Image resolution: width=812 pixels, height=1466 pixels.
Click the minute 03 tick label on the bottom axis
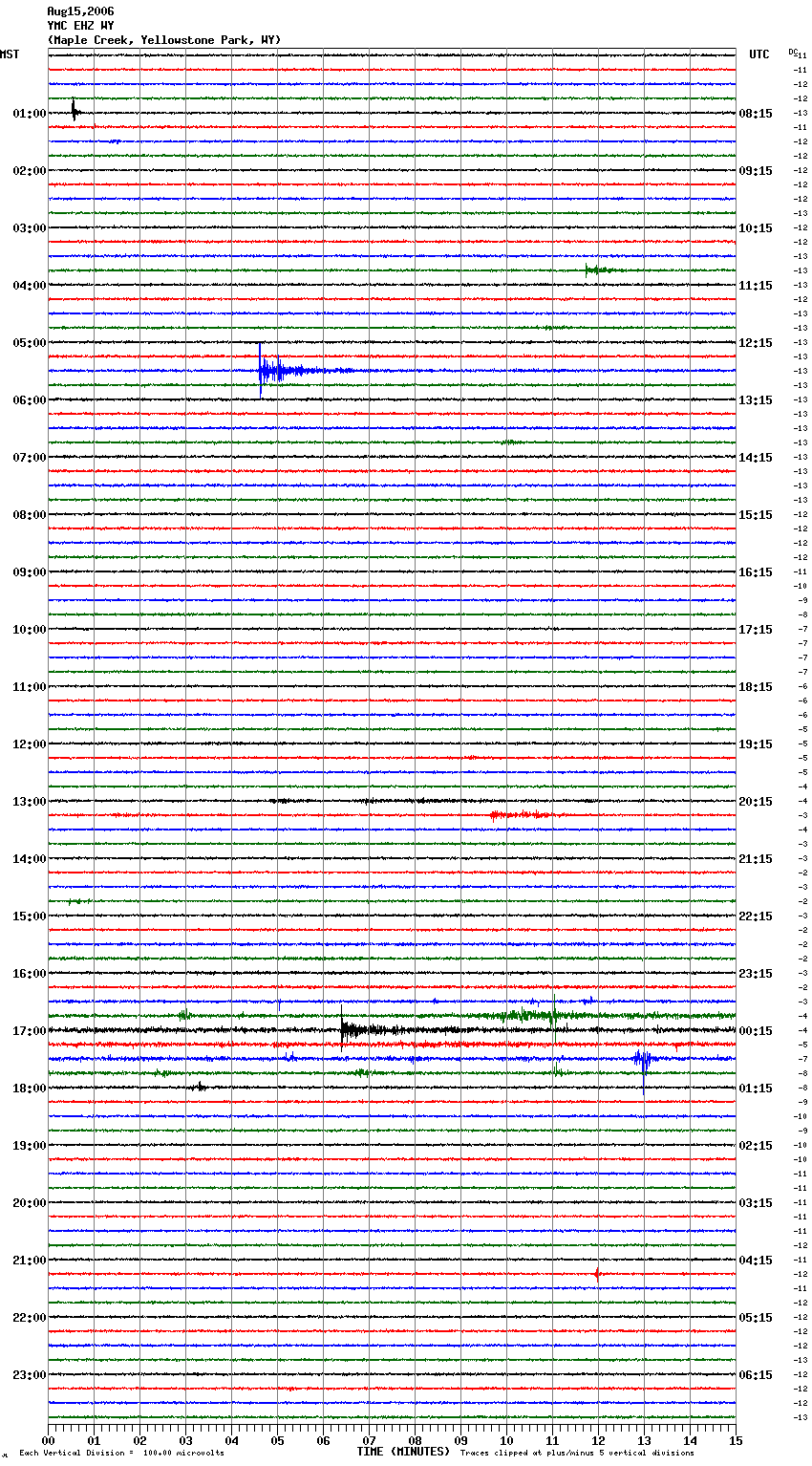pos(185,1440)
